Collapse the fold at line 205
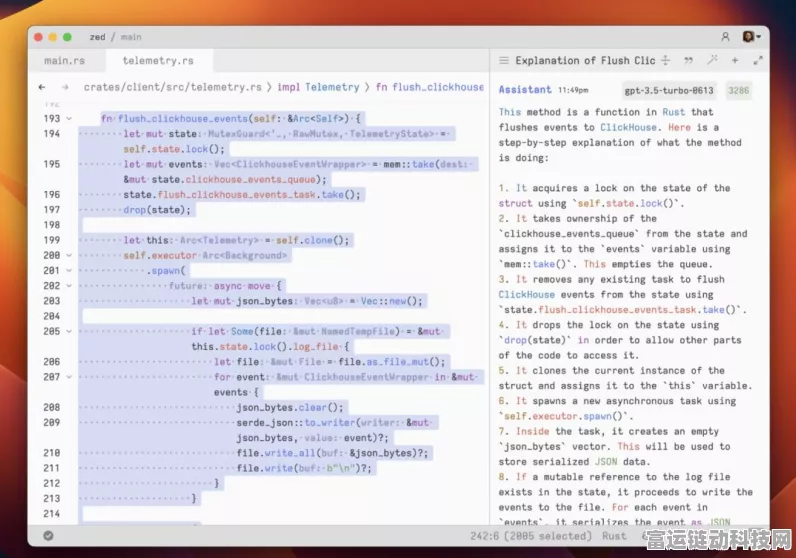796x558 pixels. [69, 332]
